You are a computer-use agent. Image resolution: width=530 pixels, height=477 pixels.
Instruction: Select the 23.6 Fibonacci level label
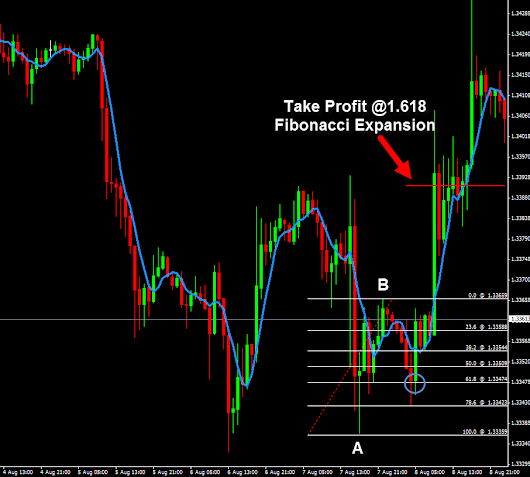tap(486, 327)
